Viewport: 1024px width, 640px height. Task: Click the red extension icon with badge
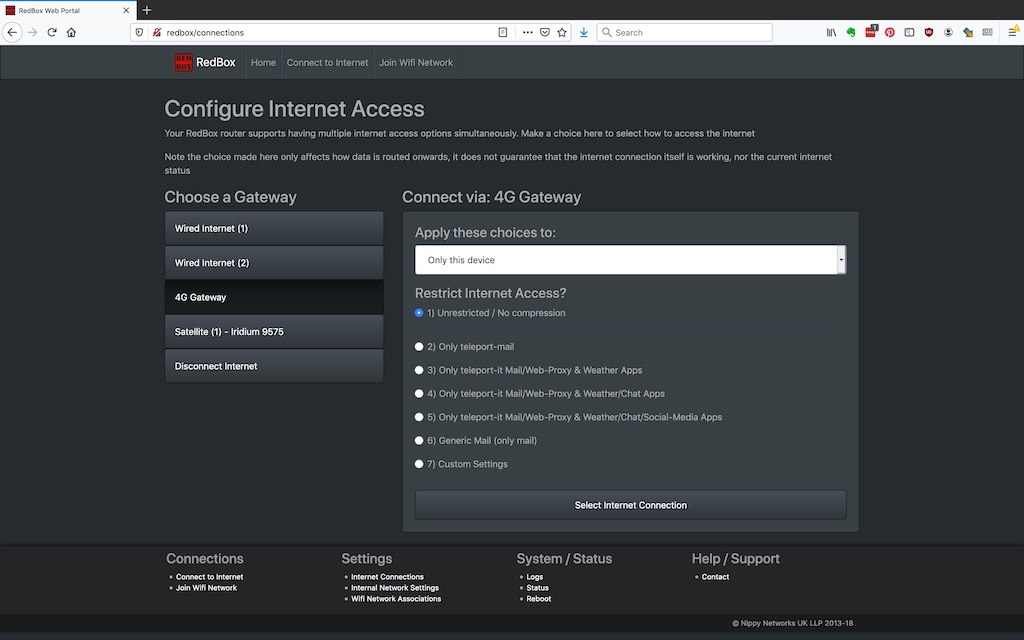point(871,31)
